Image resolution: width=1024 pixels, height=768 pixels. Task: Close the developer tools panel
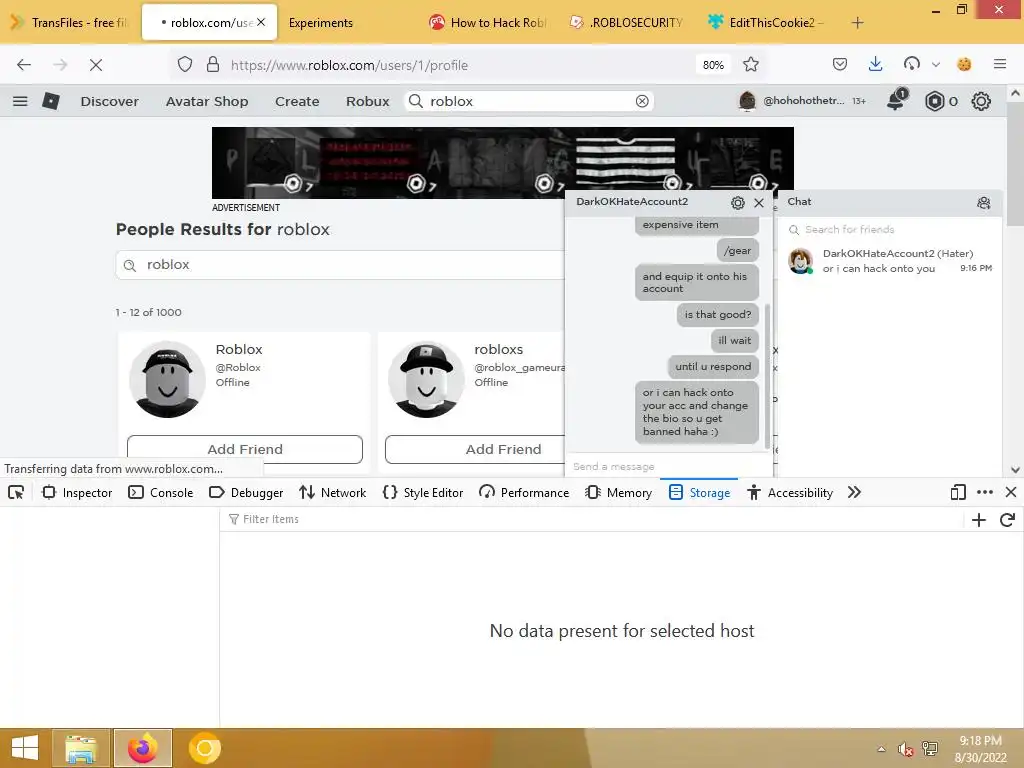tap(1011, 492)
